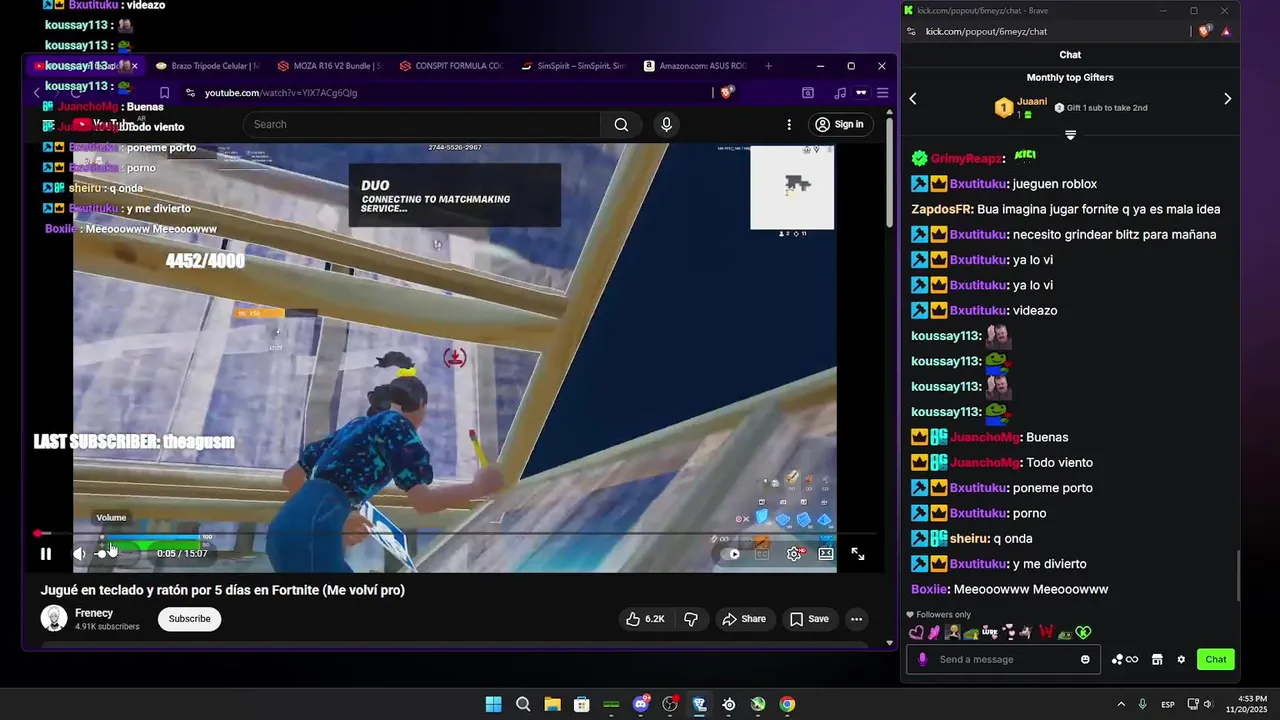Click the Send a message field

[x=1003, y=659]
